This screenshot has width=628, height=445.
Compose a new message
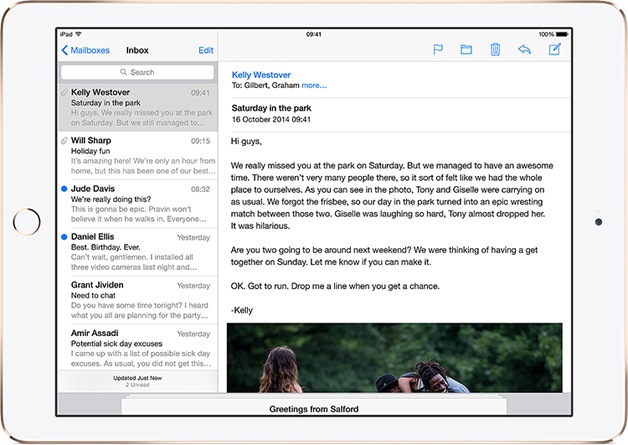click(555, 49)
